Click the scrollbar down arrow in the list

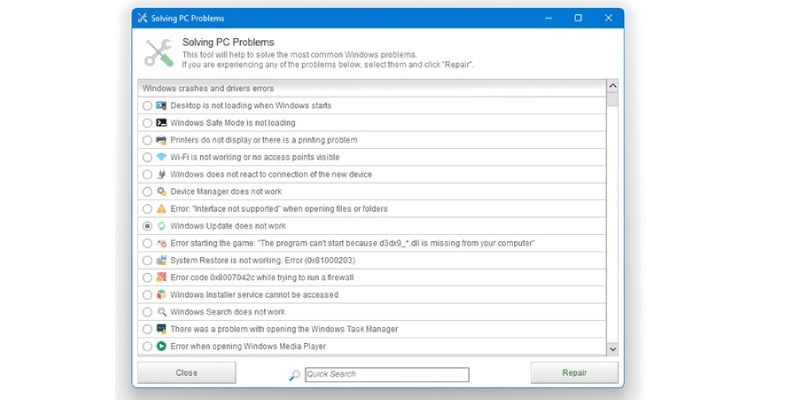612,347
